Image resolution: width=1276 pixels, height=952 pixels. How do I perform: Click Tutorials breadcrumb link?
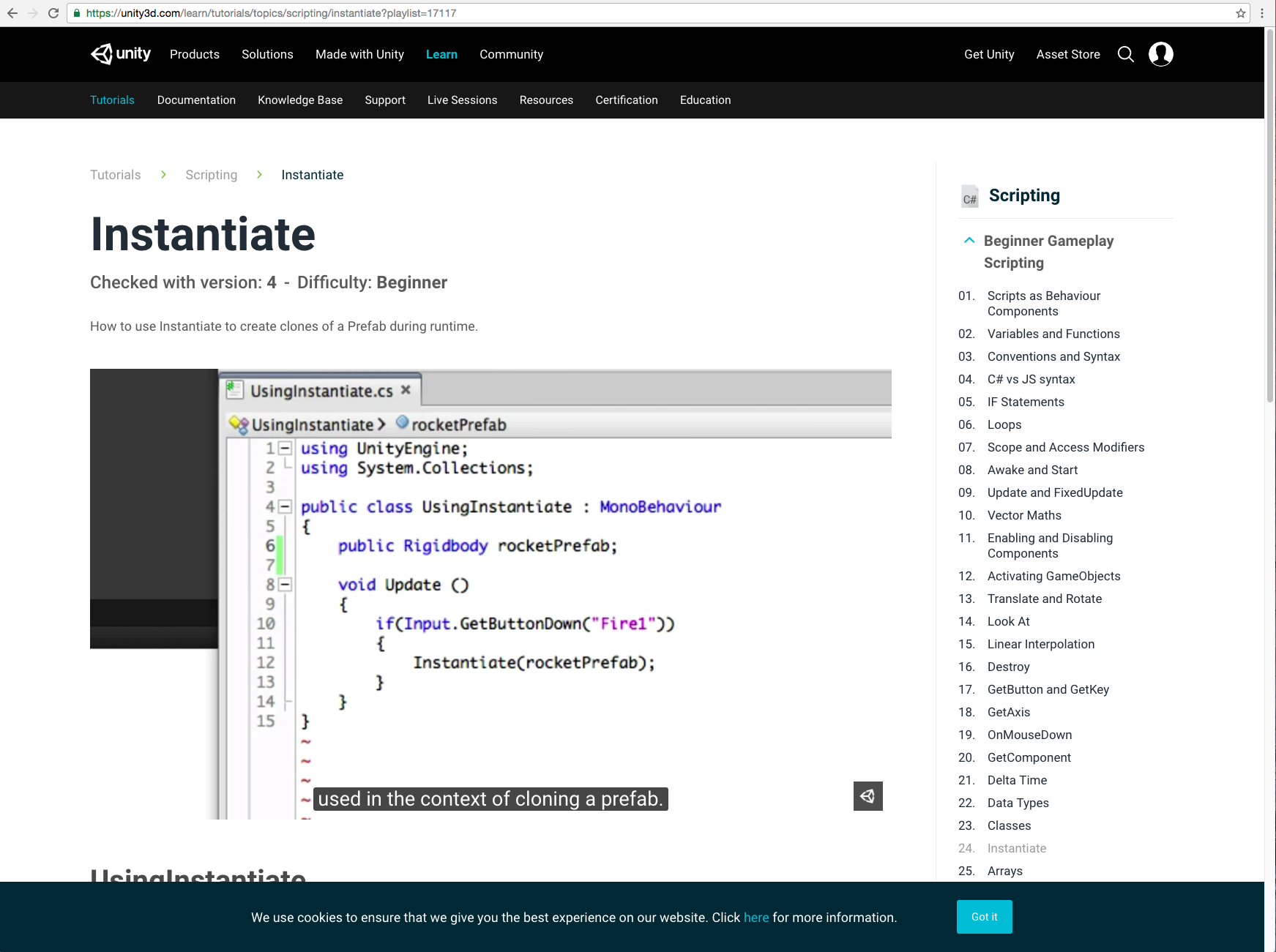pyautogui.click(x=115, y=175)
